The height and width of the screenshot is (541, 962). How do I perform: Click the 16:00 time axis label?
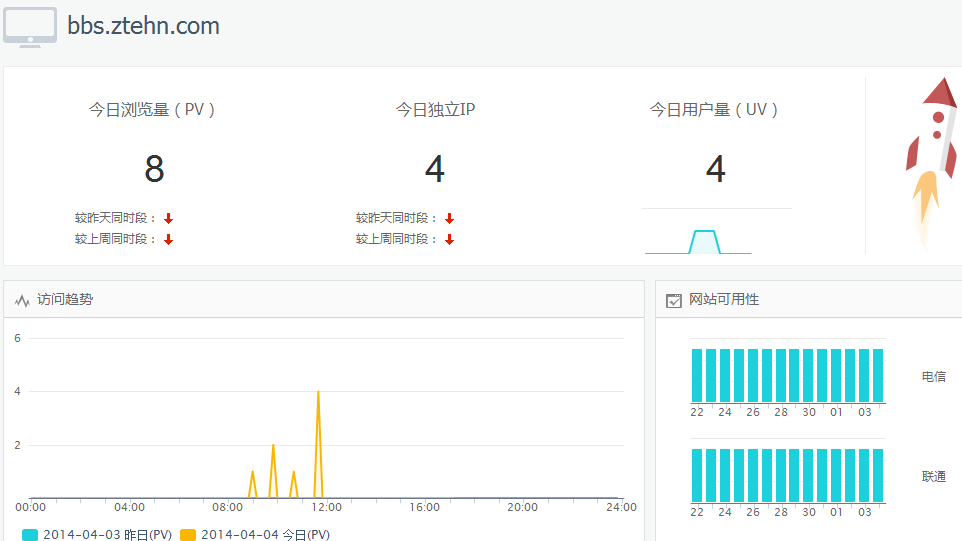[x=425, y=507]
